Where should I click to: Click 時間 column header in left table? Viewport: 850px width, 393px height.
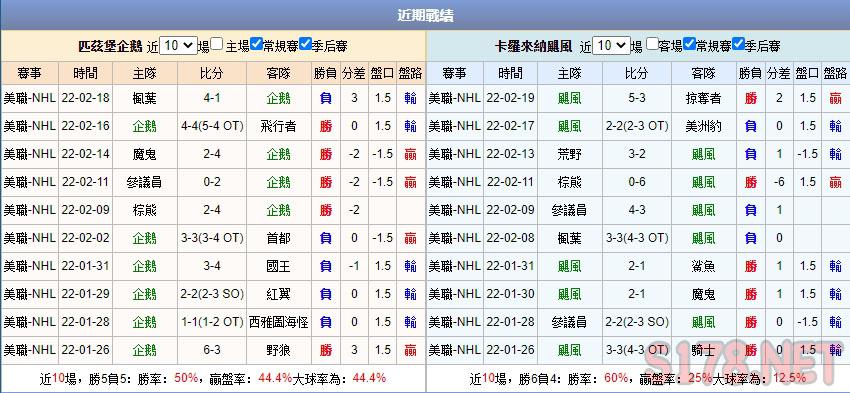86,73
